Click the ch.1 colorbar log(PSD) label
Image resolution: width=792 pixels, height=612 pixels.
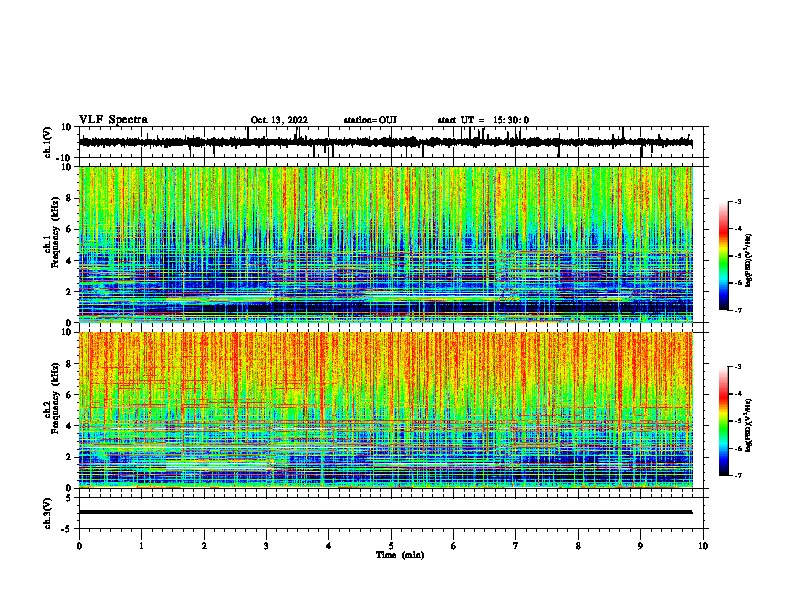pyautogui.click(x=748, y=261)
